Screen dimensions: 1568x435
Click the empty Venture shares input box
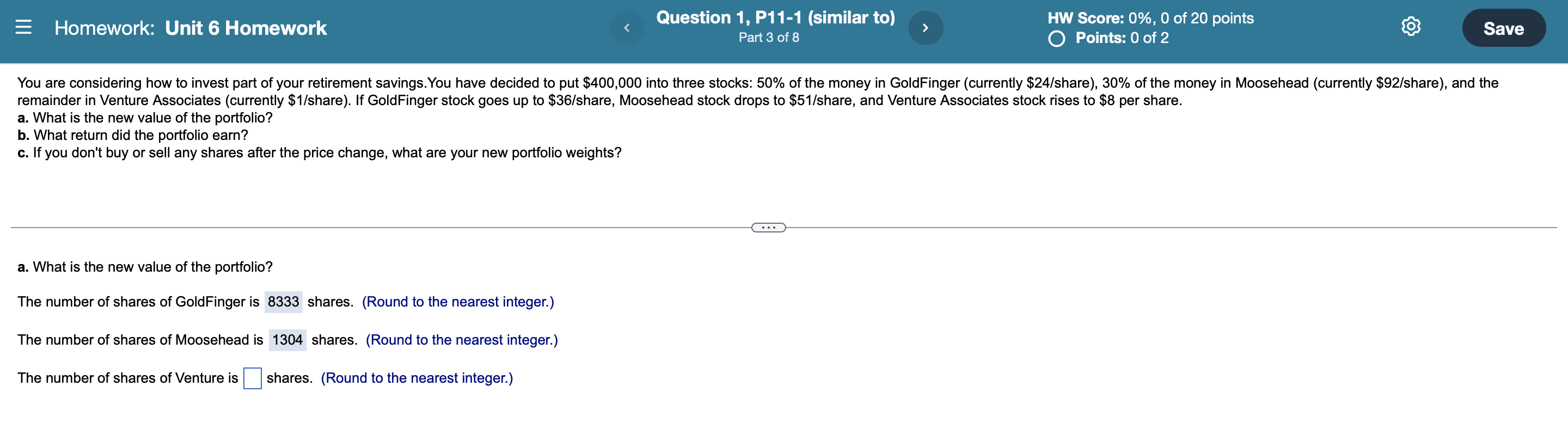(x=252, y=378)
